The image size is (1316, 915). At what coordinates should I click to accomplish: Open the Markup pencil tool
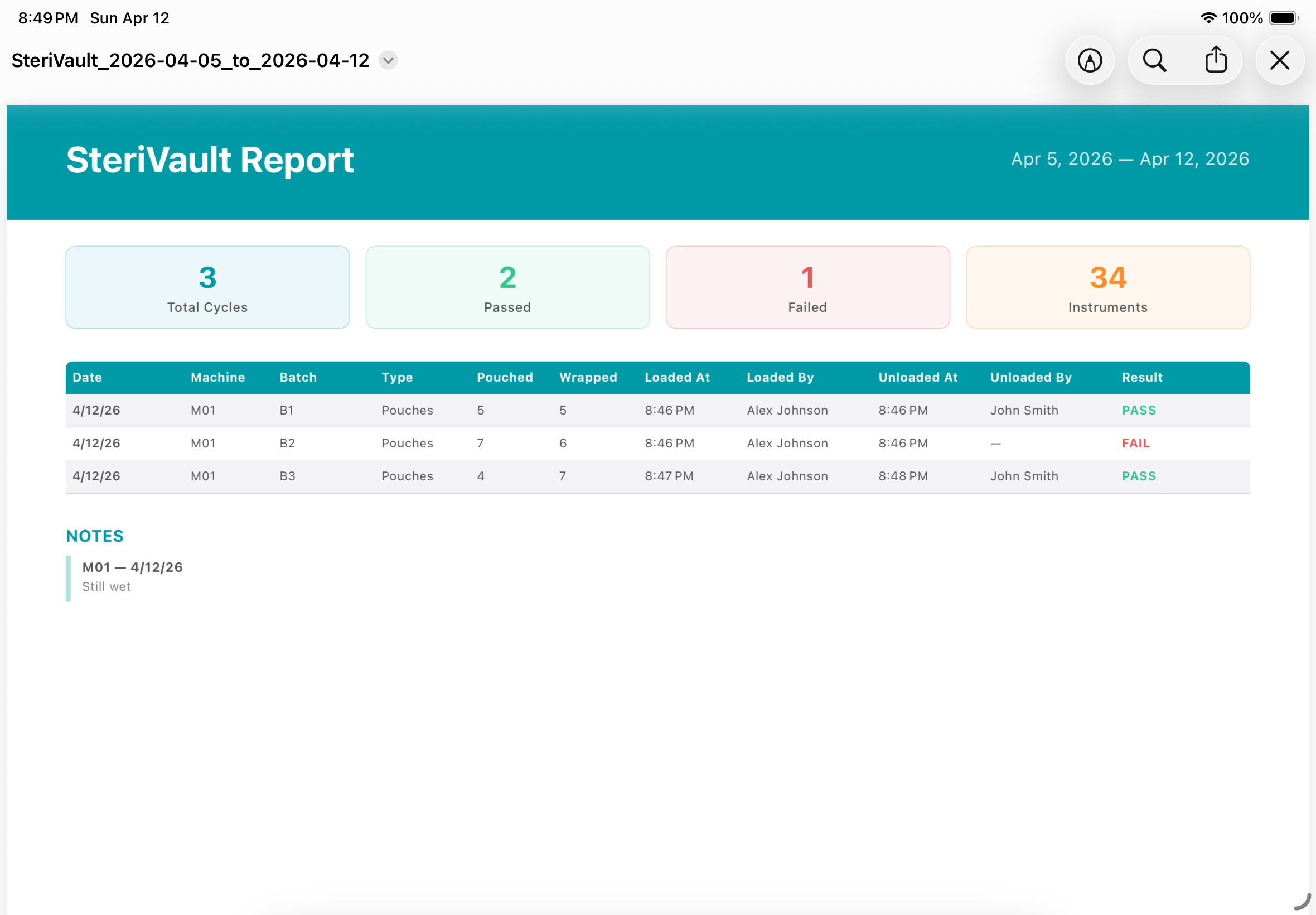click(1090, 60)
